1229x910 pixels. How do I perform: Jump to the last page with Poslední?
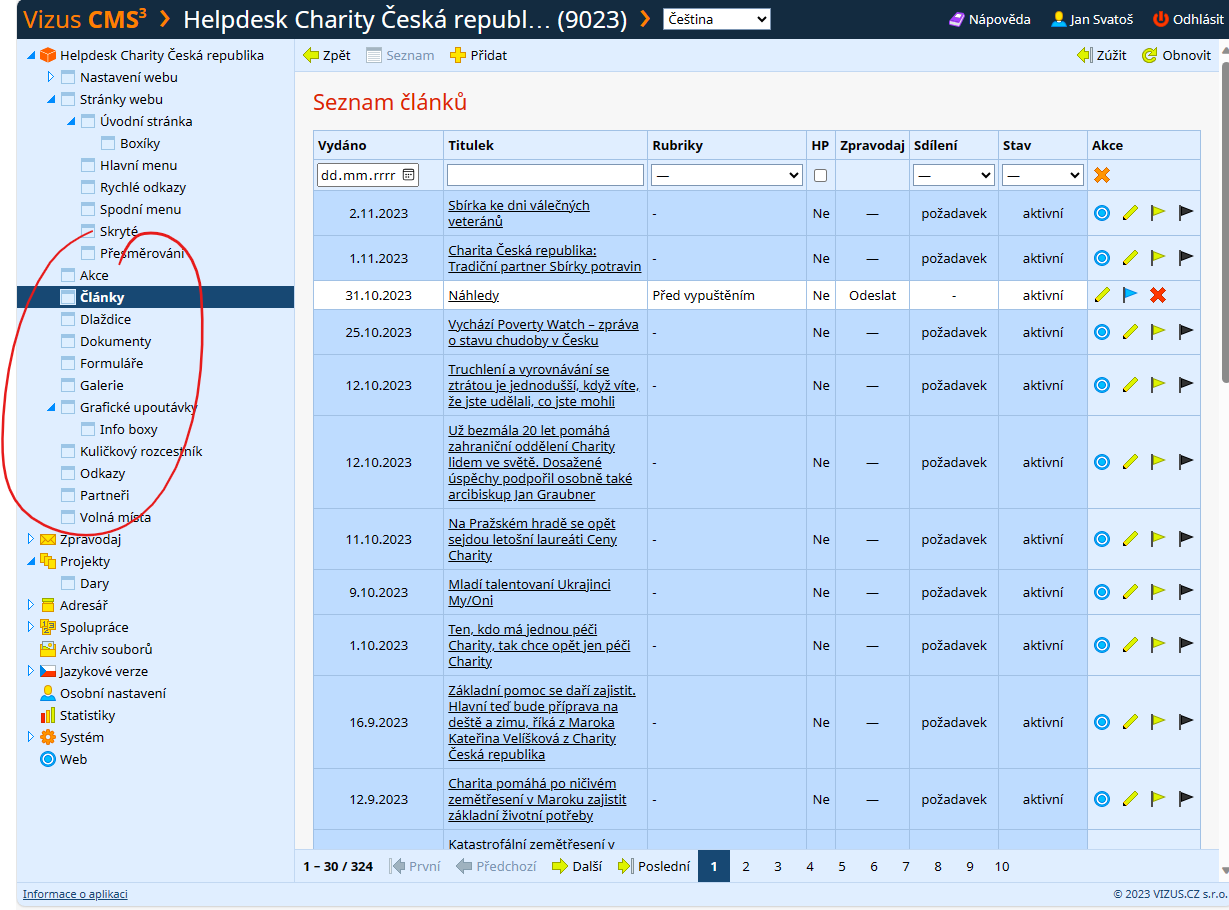click(x=654, y=866)
